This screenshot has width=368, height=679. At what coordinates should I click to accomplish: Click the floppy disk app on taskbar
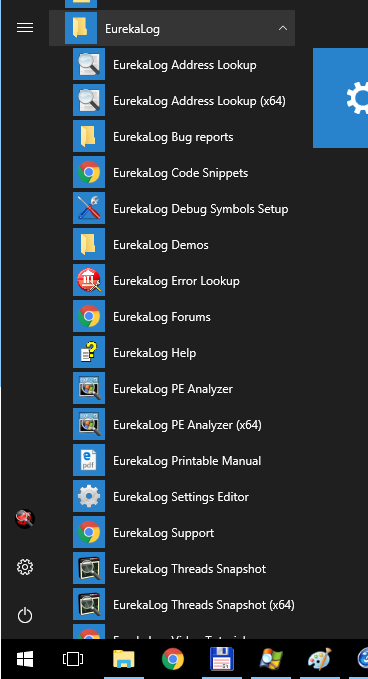(222, 659)
